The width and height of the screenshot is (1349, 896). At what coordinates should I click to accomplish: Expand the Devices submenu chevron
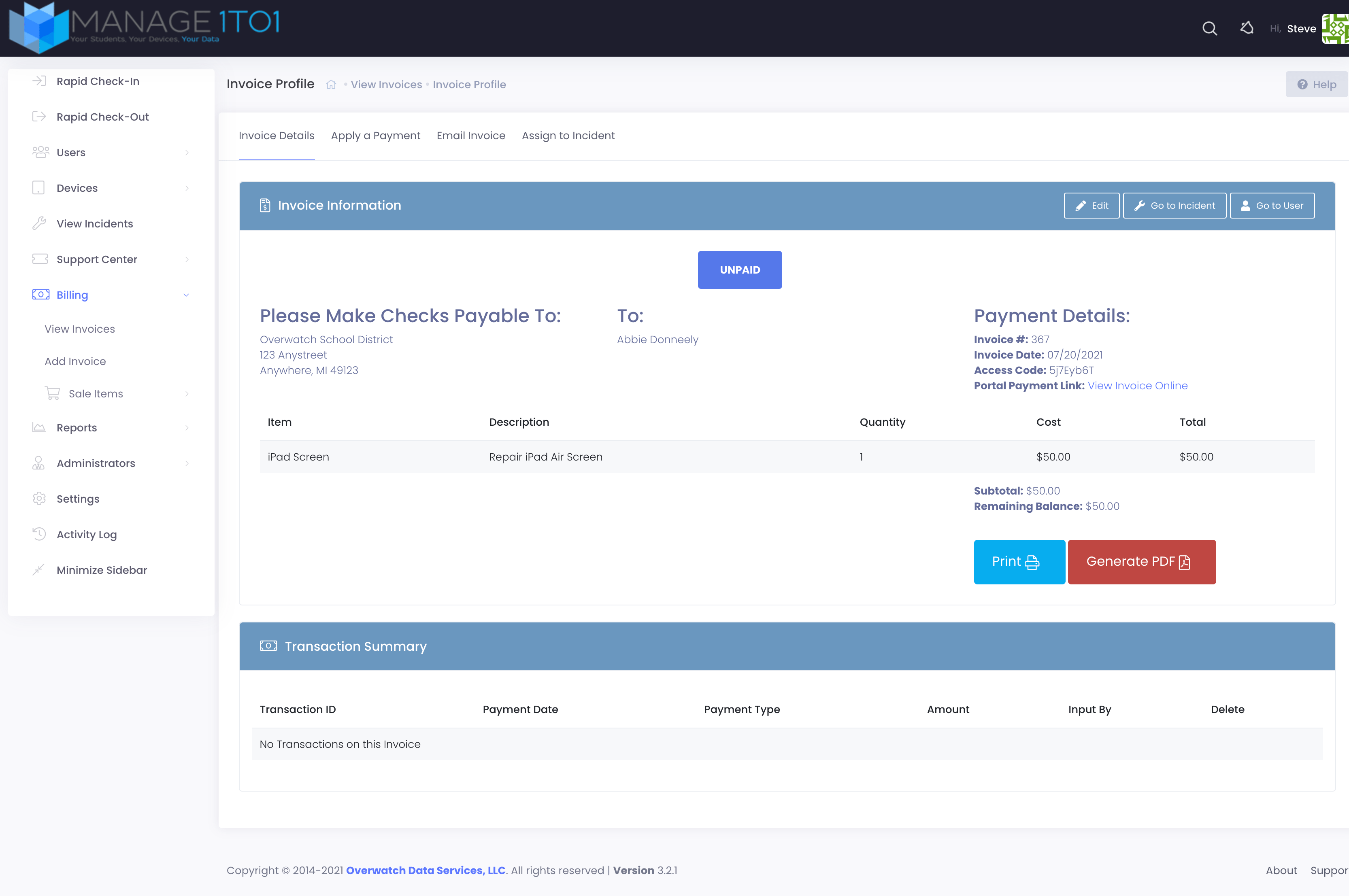point(186,188)
